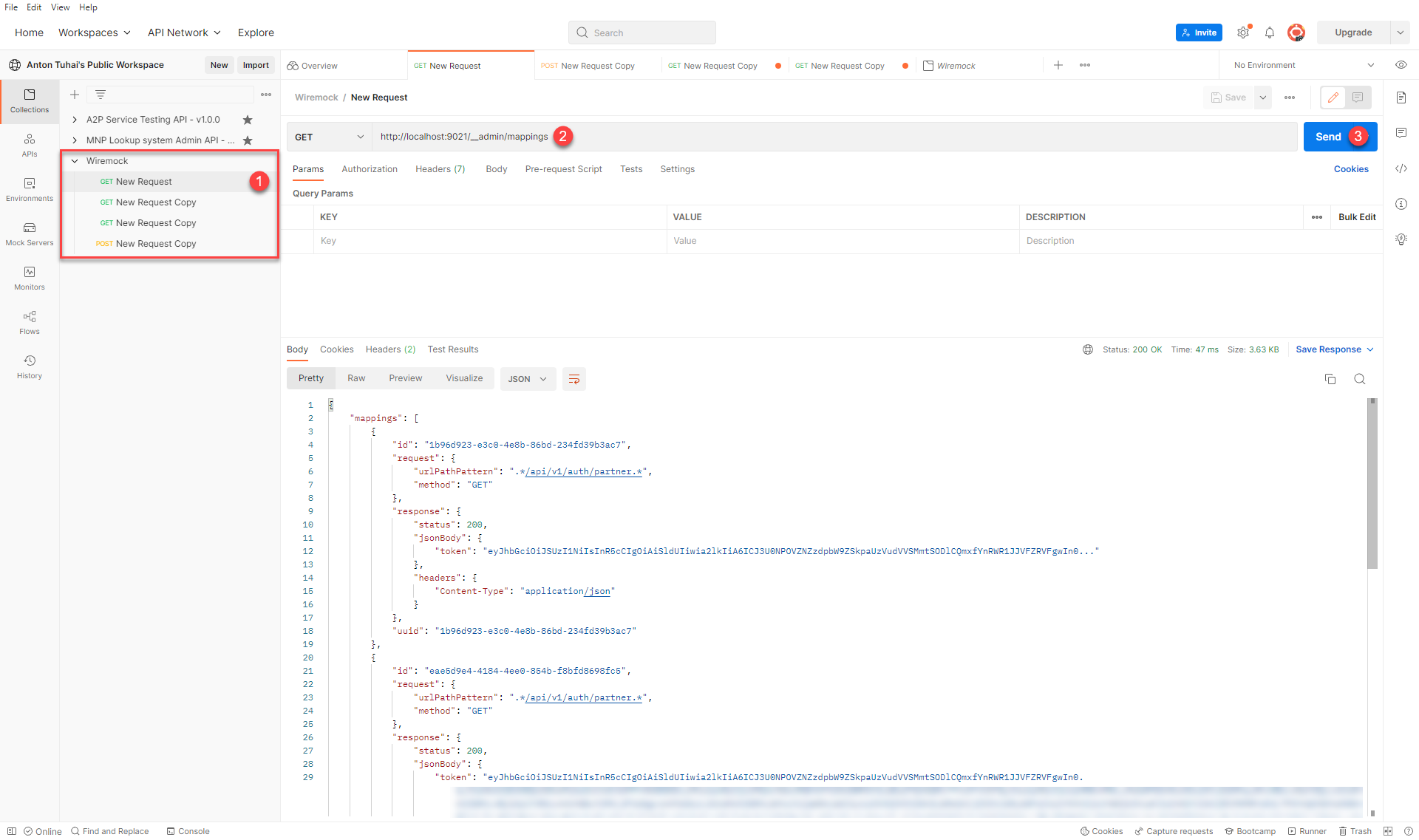The height and width of the screenshot is (840, 1419).
Task: Create a new collection with plus icon
Action: tap(75, 95)
